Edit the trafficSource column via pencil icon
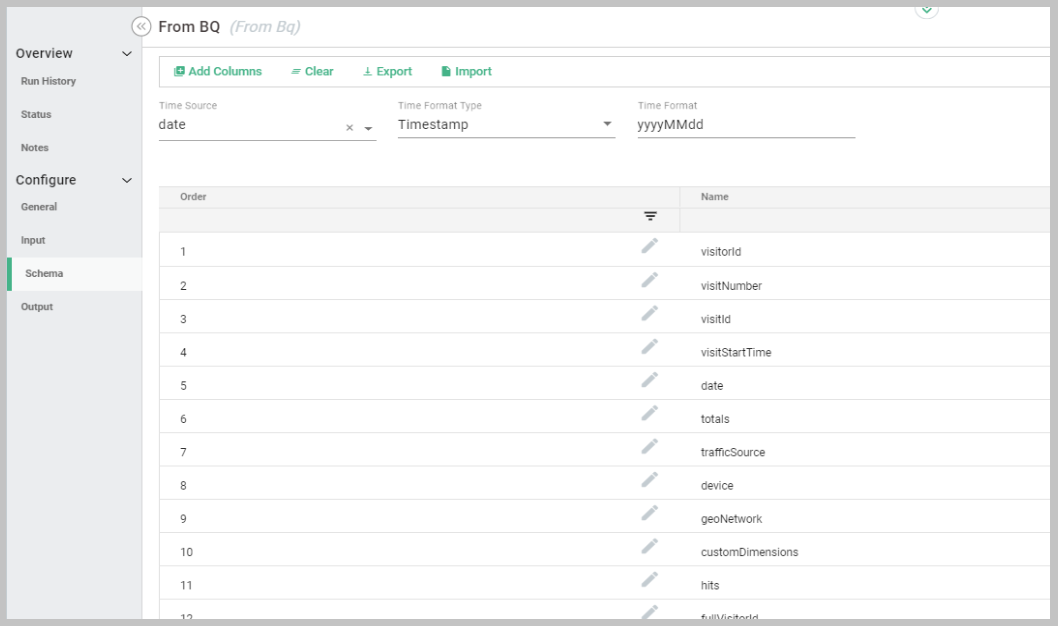 tap(650, 446)
